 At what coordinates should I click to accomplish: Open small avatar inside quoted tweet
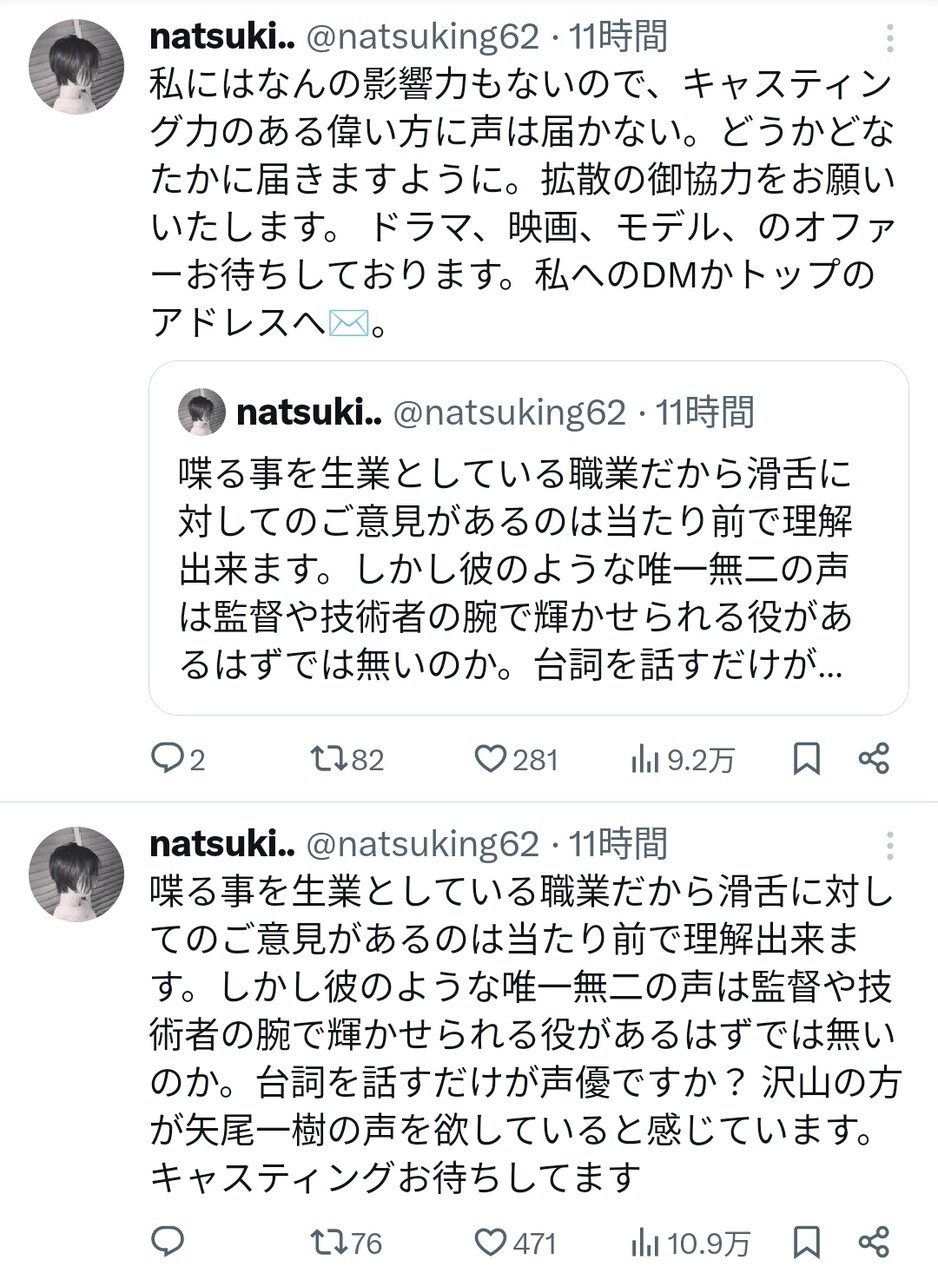[x=202, y=412]
